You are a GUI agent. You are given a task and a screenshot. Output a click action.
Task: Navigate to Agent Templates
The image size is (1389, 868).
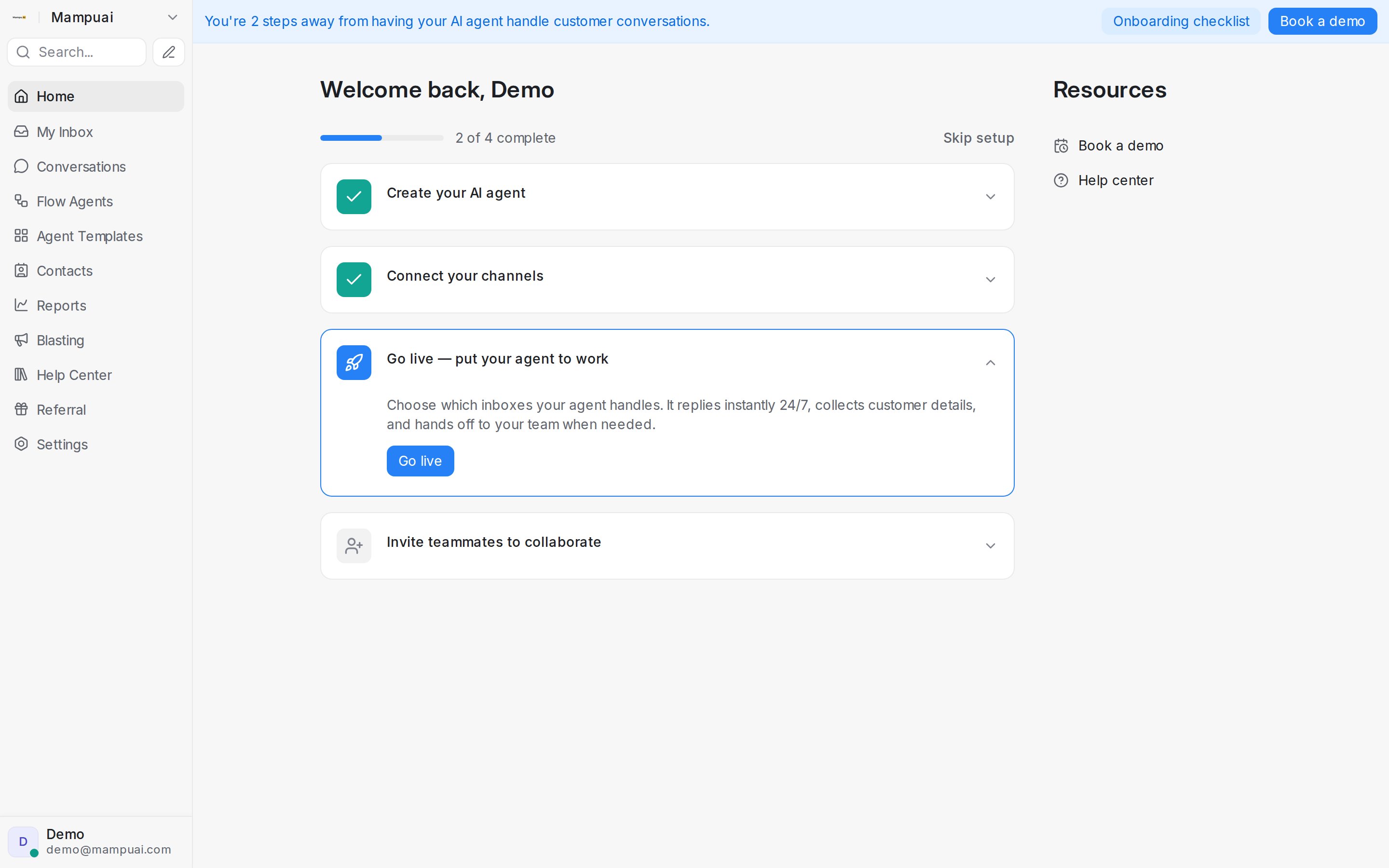tap(96, 236)
